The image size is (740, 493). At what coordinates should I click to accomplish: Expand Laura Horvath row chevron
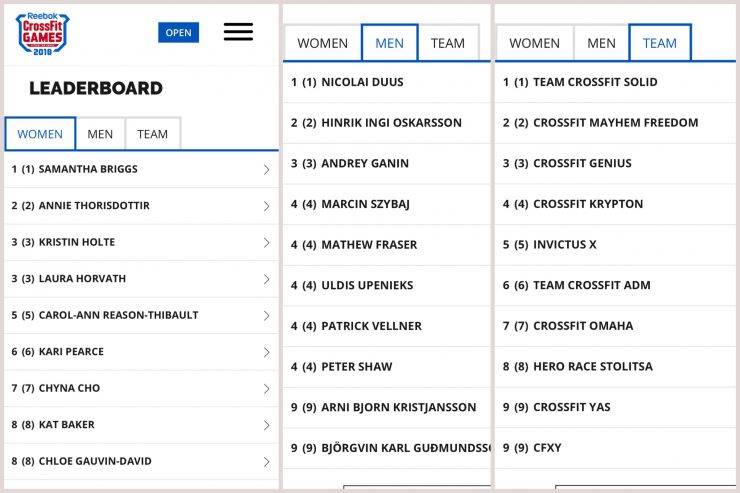coord(267,279)
